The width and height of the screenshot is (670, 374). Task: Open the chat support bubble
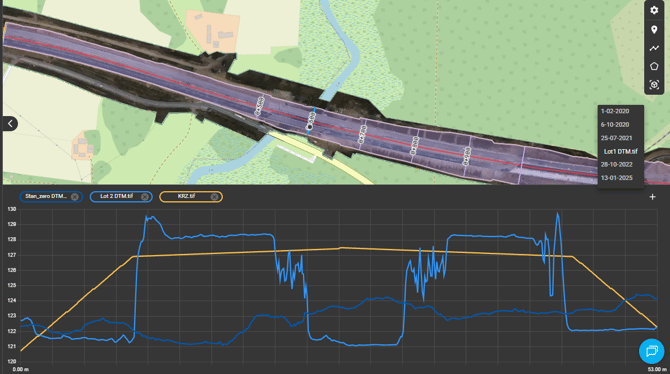click(651, 351)
